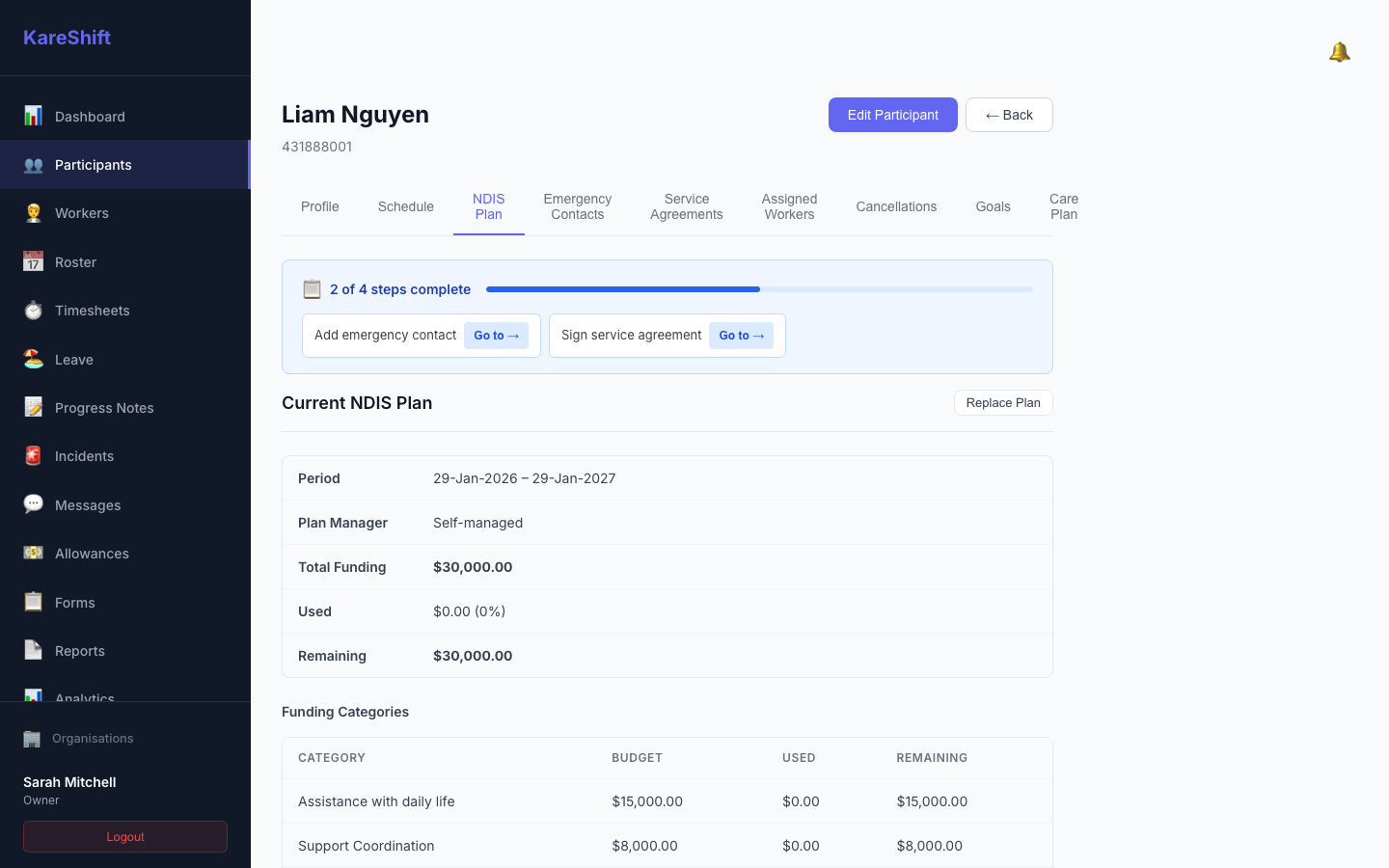Image resolution: width=1389 pixels, height=868 pixels.
Task: Select the Goals tab
Action: pyautogui.click(x=993, y=206)
